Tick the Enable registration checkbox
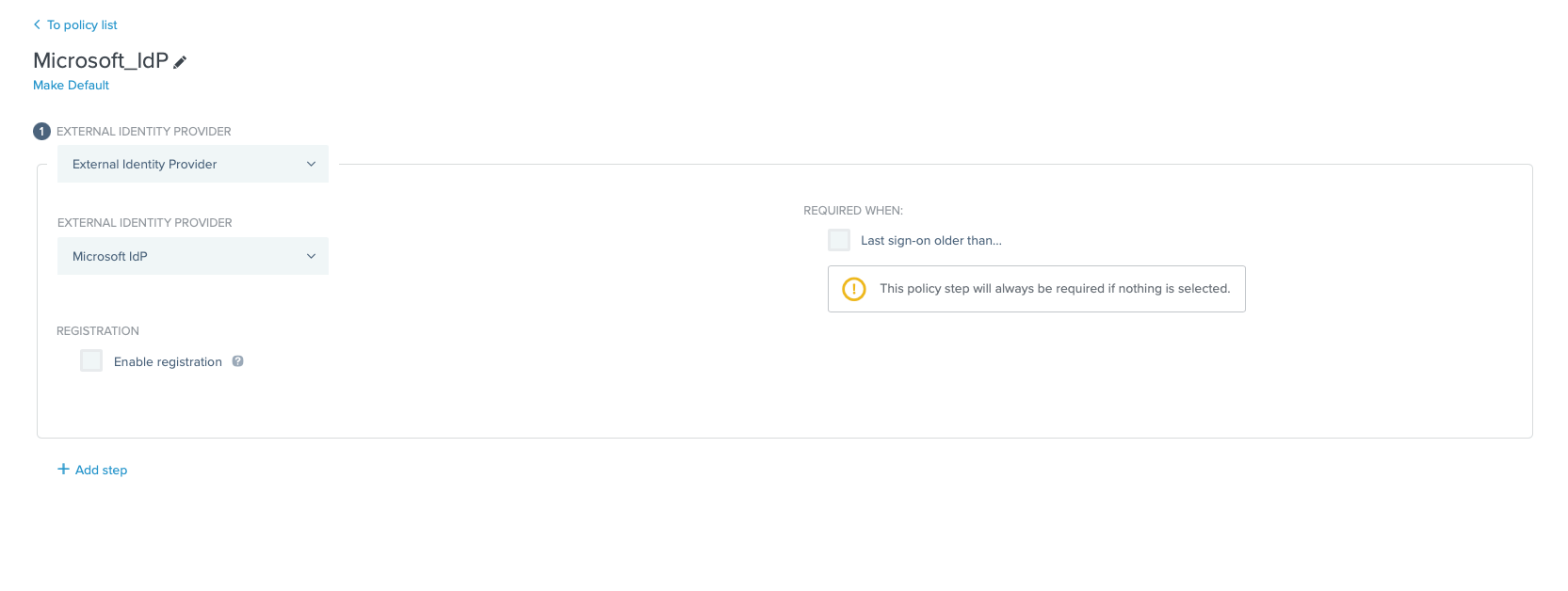 (91, 360)
